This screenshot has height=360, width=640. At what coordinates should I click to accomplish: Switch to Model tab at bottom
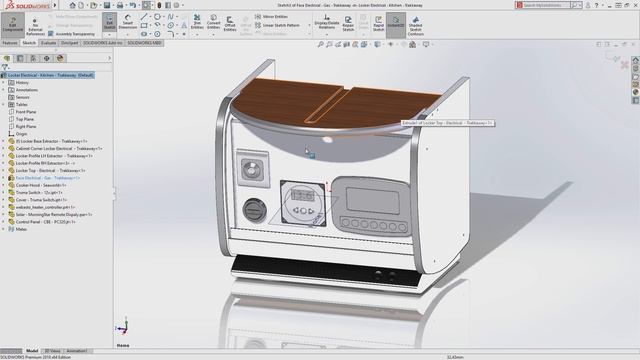[32, 351]
